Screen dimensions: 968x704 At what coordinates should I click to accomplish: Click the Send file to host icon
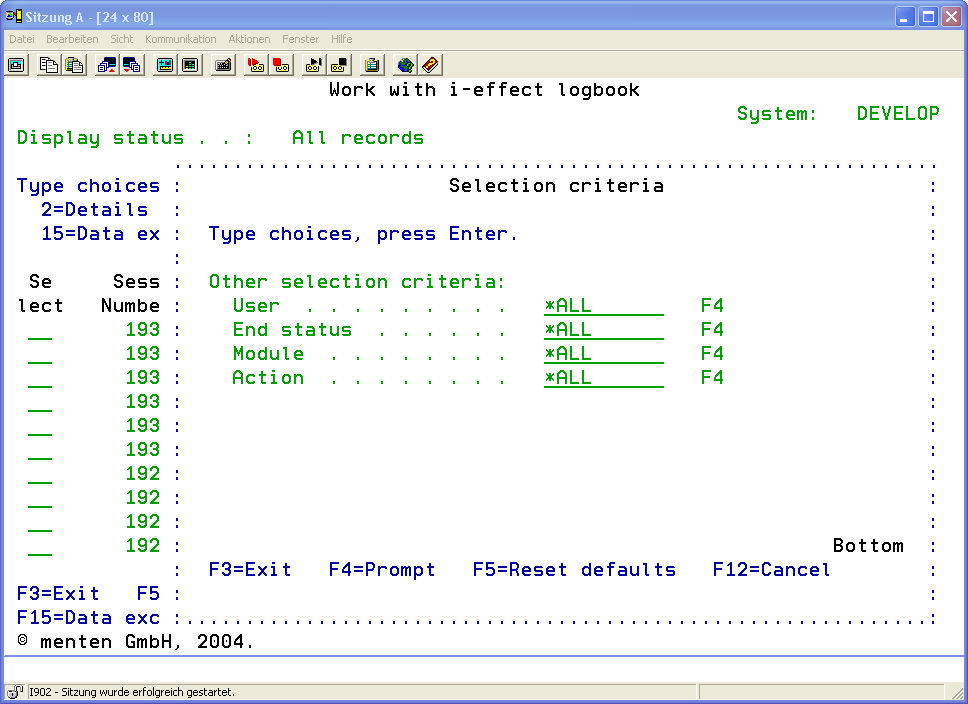click(107, 65)
